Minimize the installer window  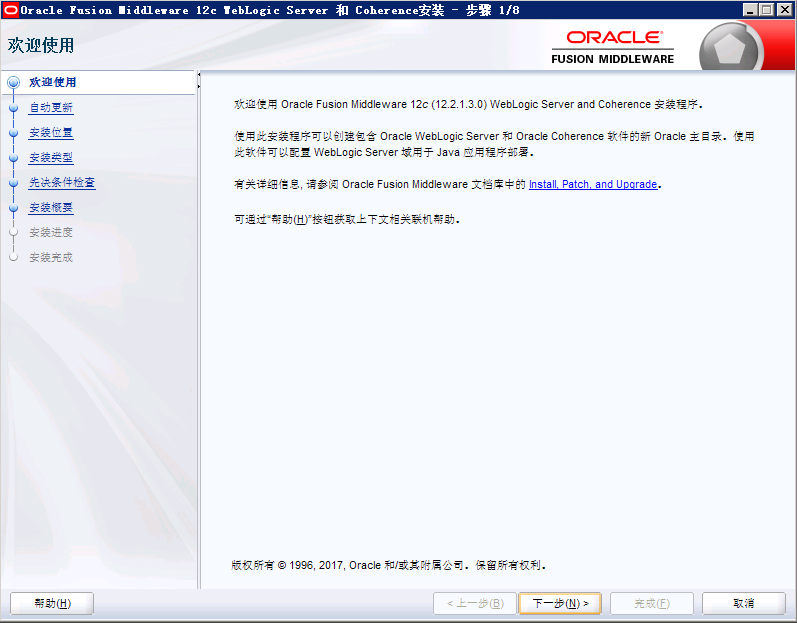(x=750, y=10)
